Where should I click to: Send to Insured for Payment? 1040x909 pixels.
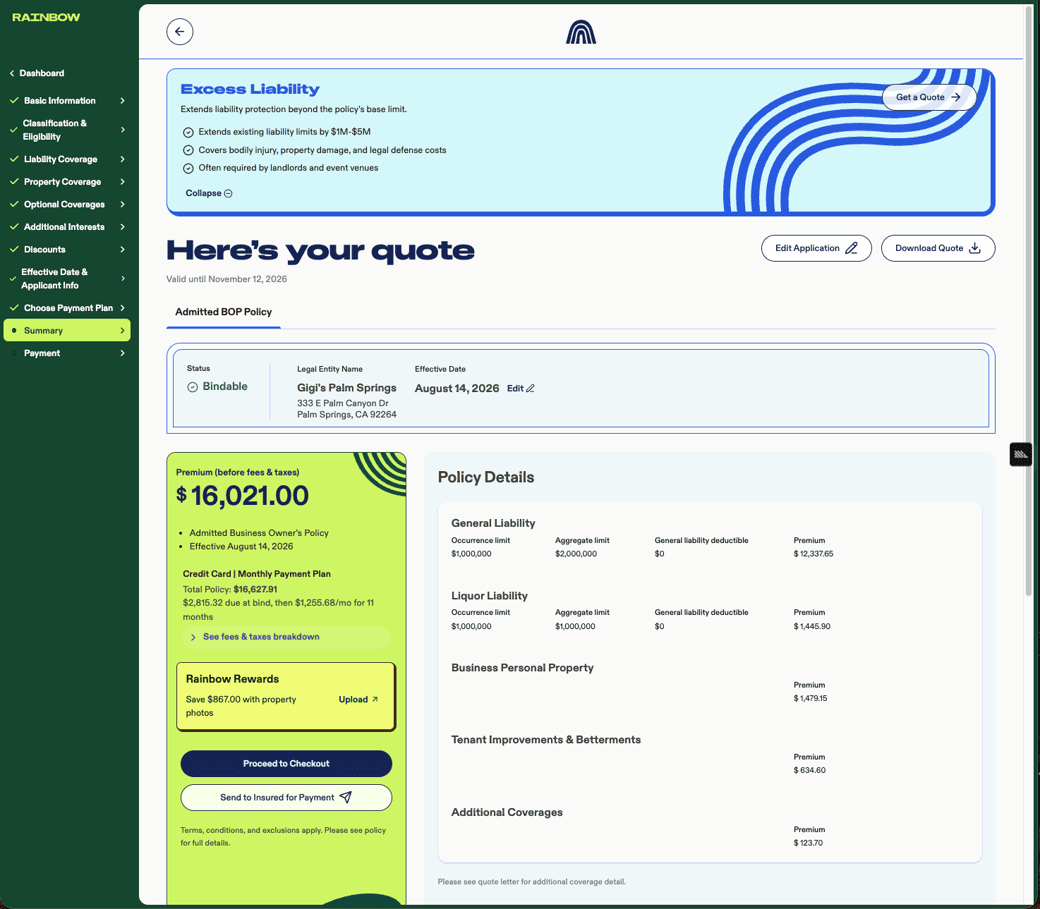[286, 798]
